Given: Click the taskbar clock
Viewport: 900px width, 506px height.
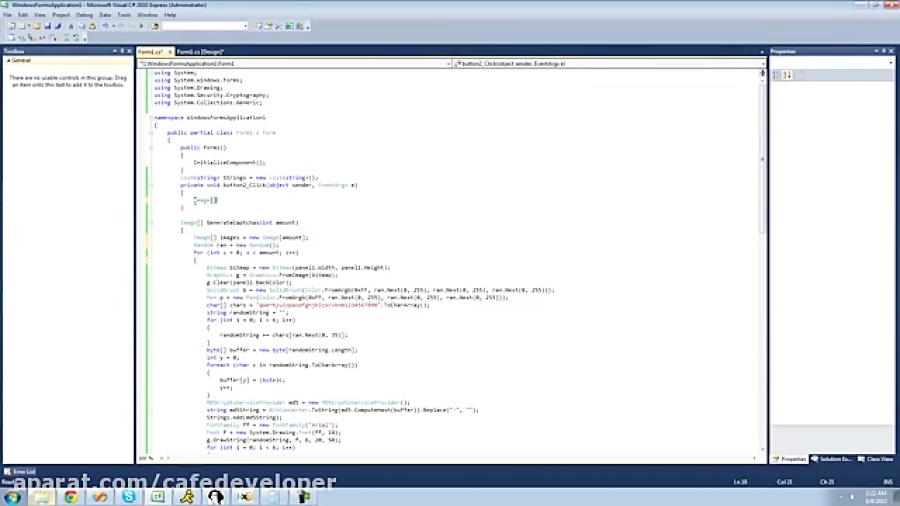Looking at the screenshot, I should click(x=876, y=497).
